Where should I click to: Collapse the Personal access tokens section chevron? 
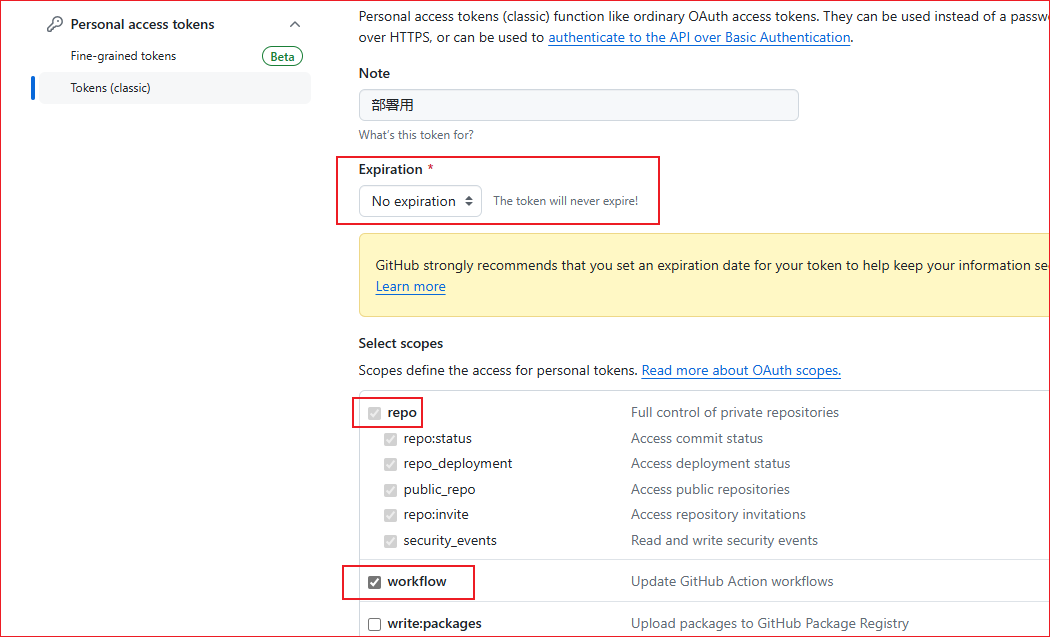click(x=294, y=24)
